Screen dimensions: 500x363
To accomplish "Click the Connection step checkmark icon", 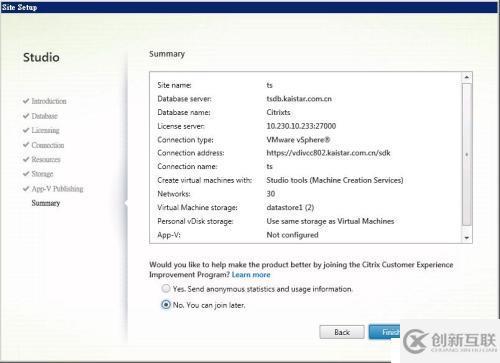I will tap(26, 145).
